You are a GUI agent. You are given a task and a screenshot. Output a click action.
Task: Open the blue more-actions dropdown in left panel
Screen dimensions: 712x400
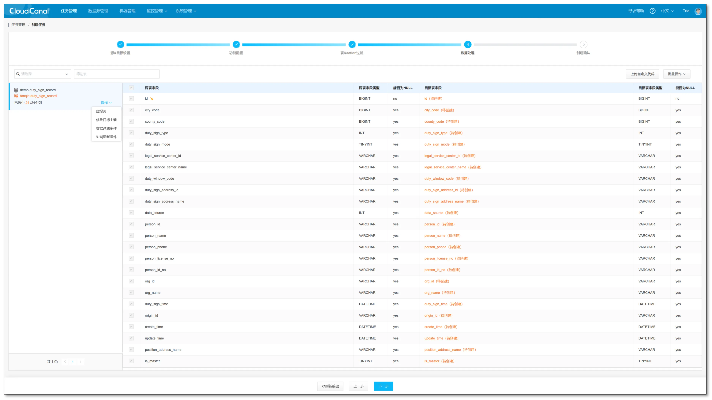coord(105,103)
